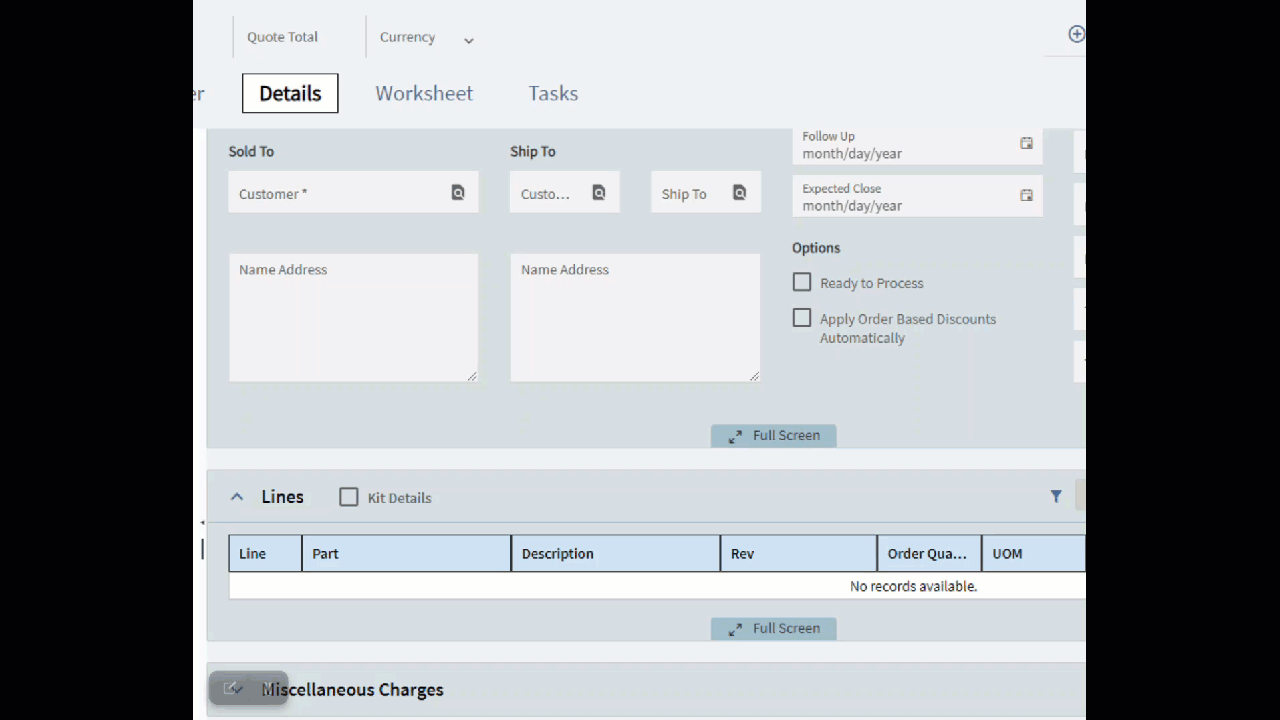The image size is (1280, 720).
Task: Click the edit icon beside Miscellaneous Charges
Action: [x=232, y=688]
